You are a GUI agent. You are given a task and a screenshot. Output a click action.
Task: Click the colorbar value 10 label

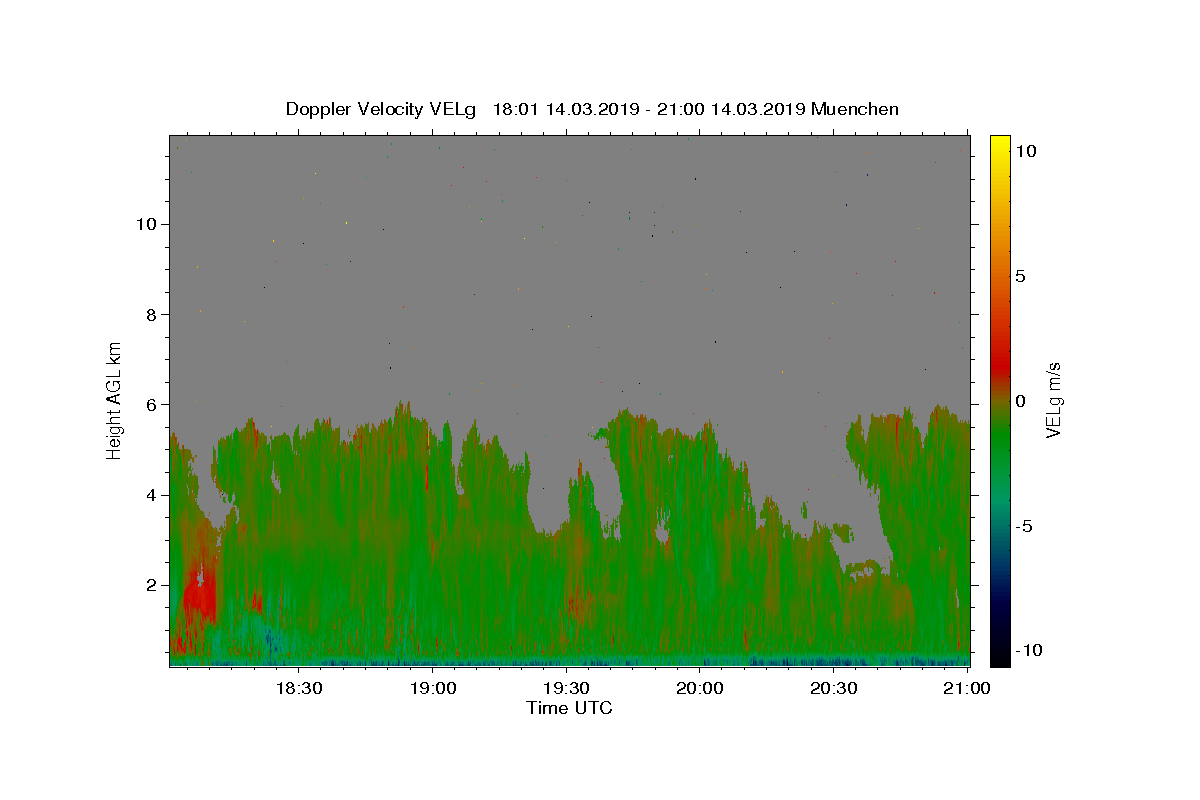1025,150
